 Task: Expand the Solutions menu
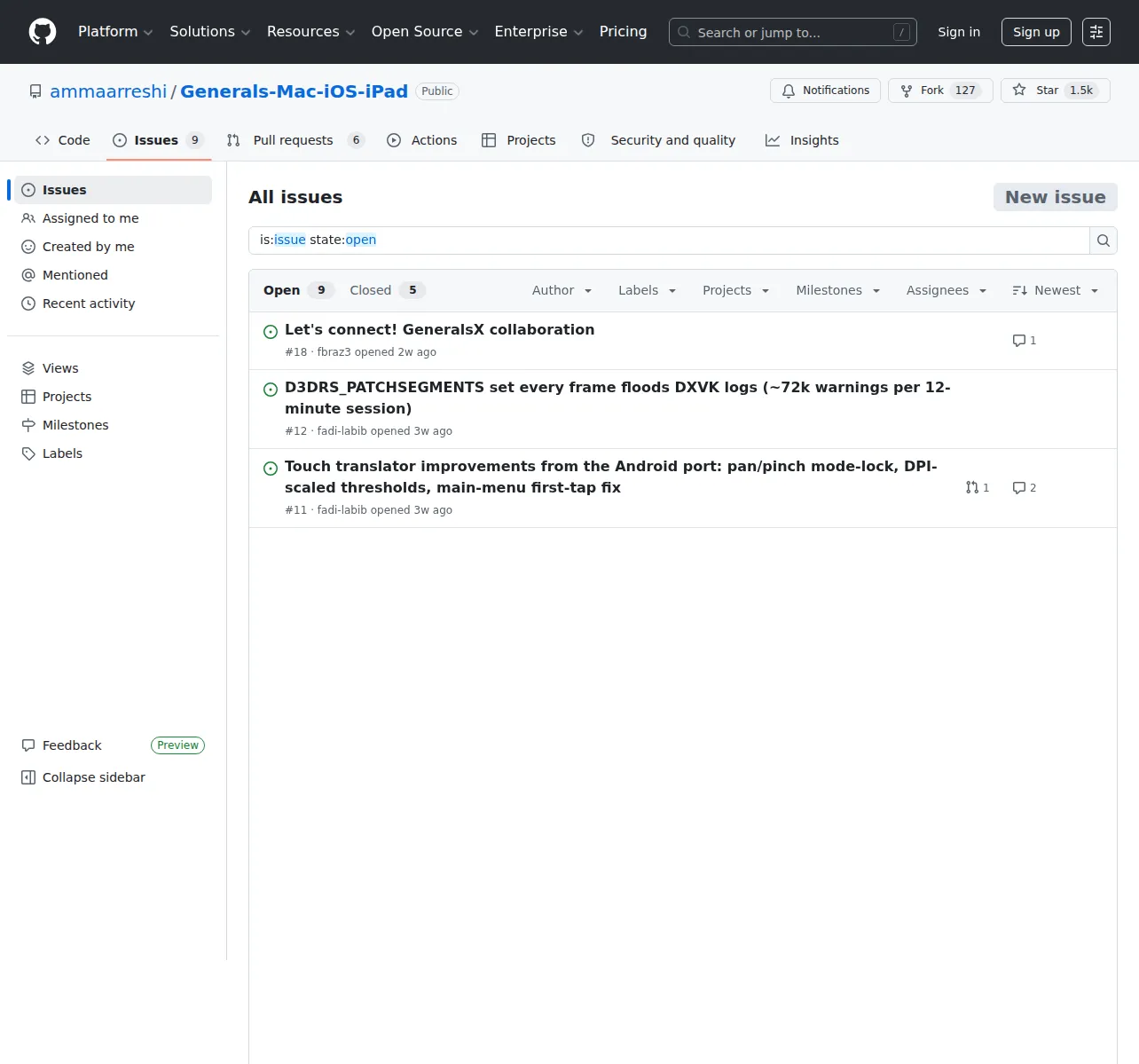pyautogui.click(x=210, y=32)
